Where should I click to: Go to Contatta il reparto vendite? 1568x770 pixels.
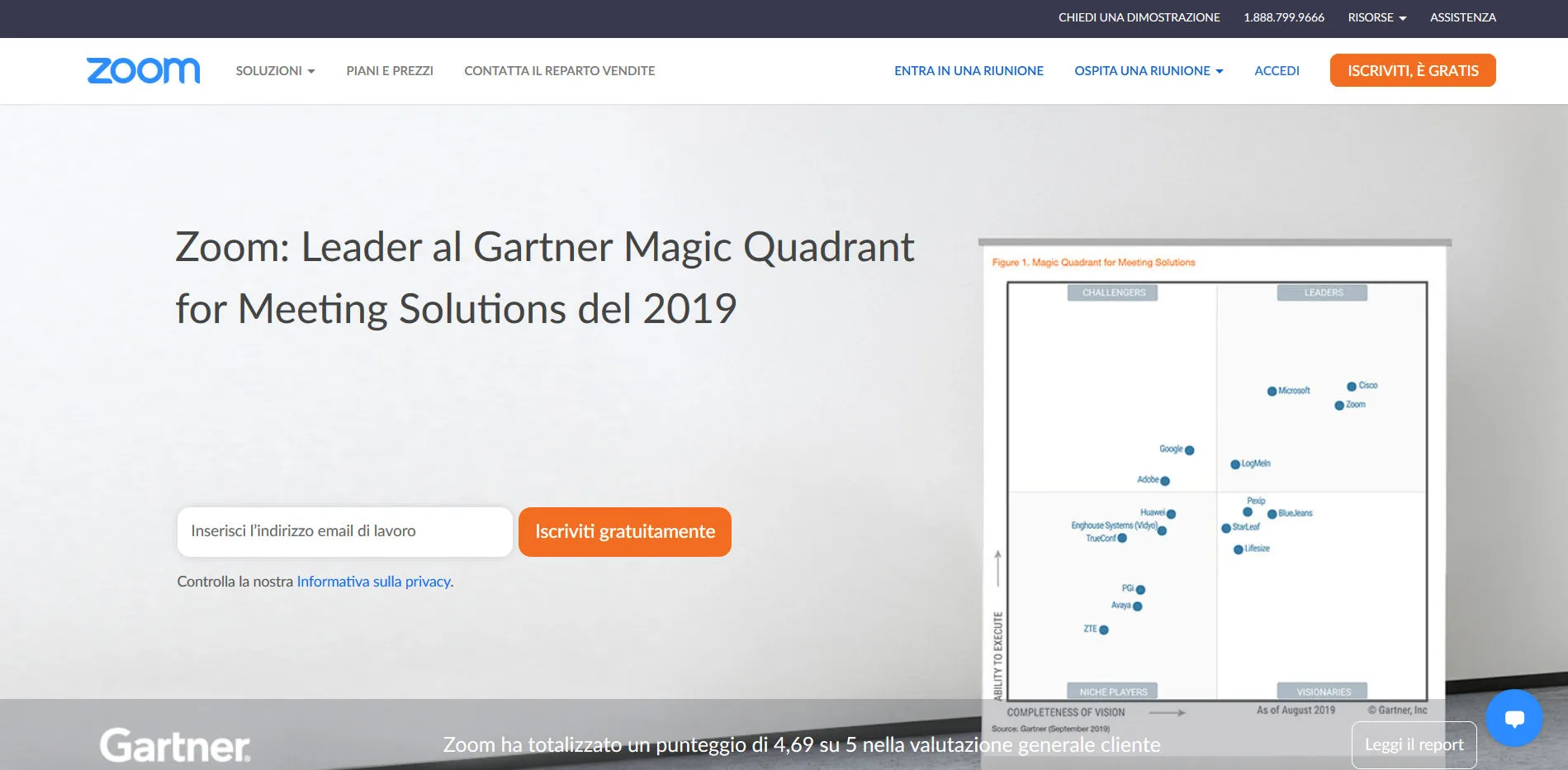point(559,71)
